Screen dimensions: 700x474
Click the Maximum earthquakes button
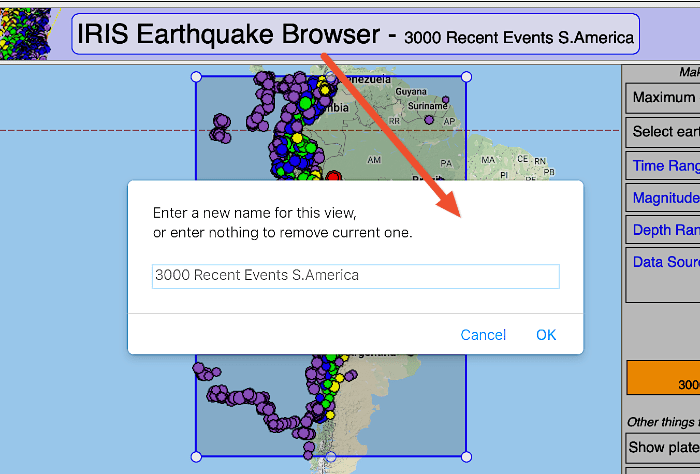tap(663, 98)
